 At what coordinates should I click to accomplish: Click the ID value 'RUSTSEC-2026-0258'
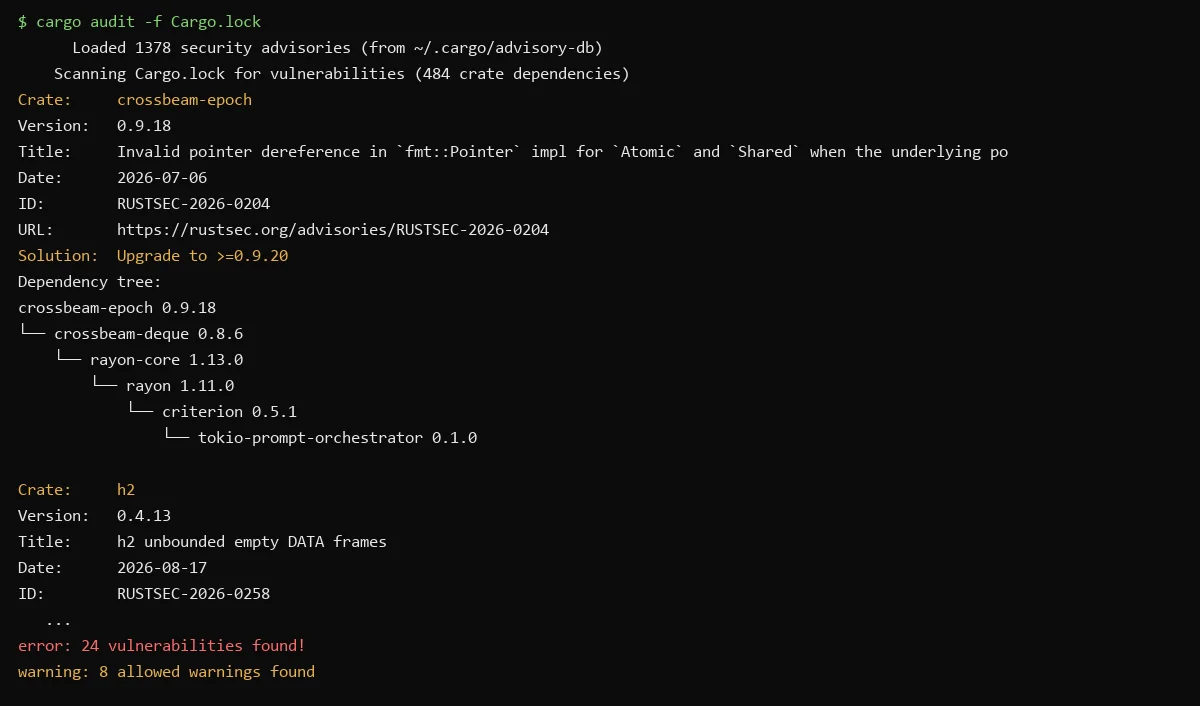(x=193, y=594)
